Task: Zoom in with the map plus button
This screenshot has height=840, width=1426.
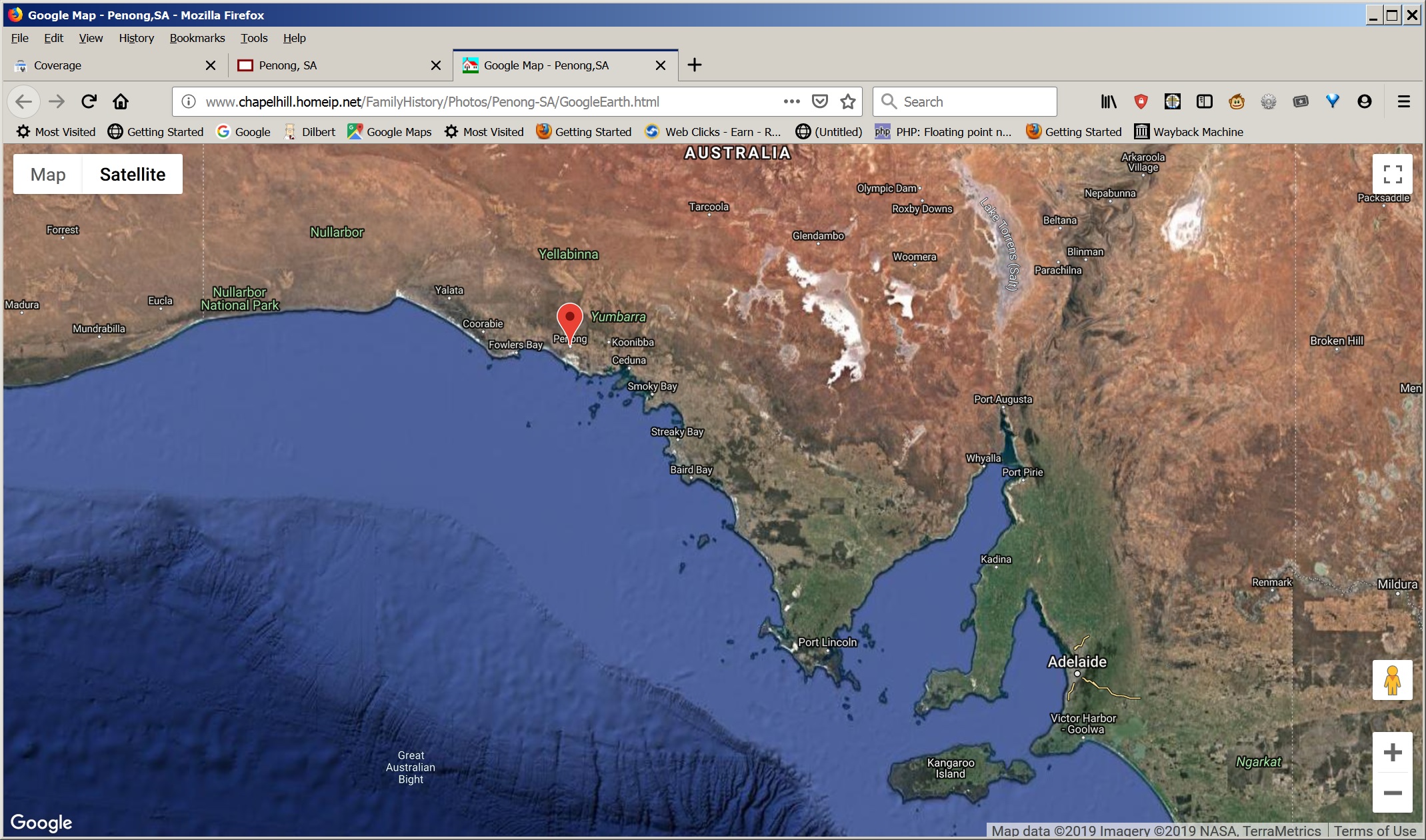Action: [1392, 753]
